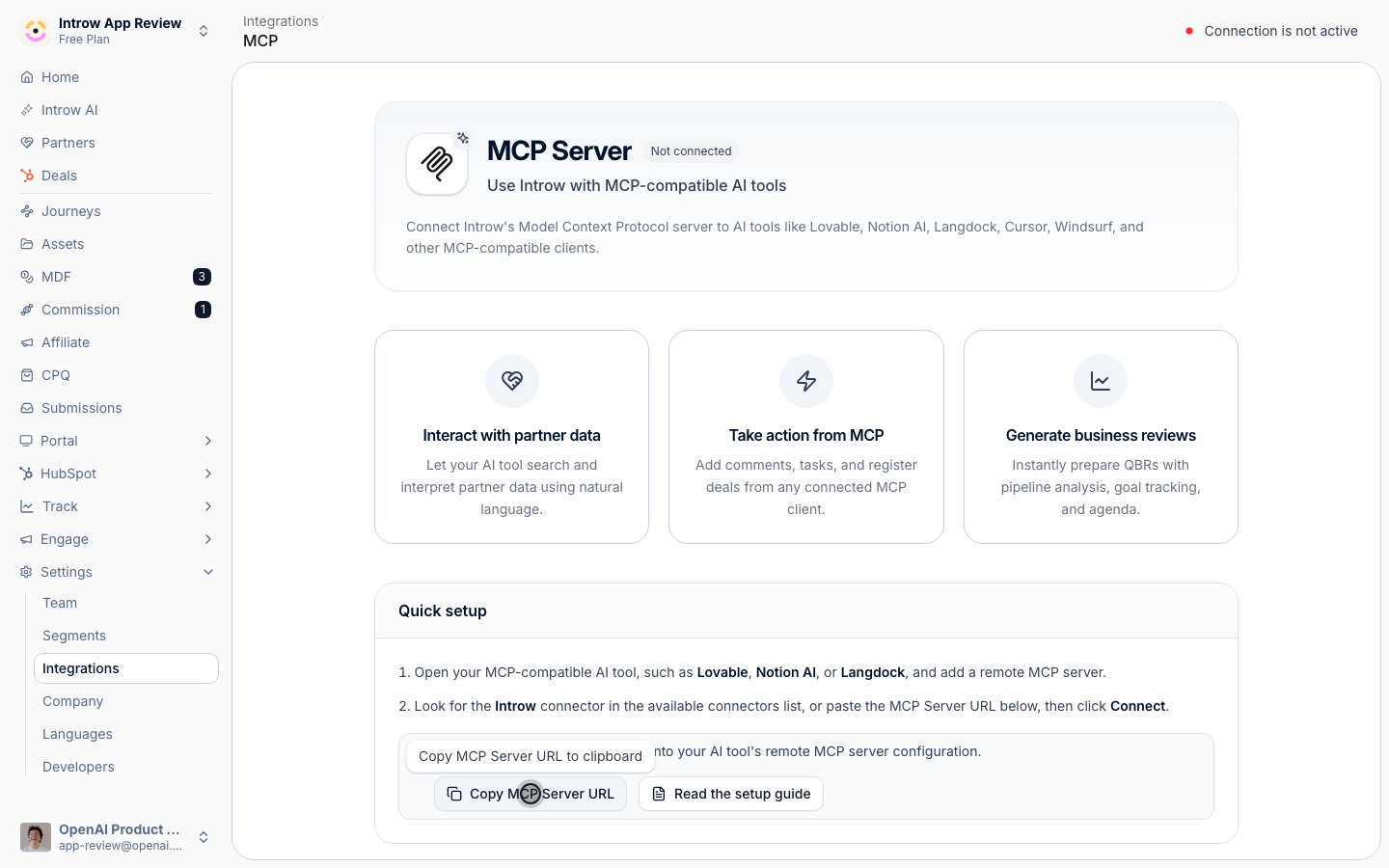Click the CPQ icon in the sidebar
The image size is (1389, 868).
tap(27, 375)
